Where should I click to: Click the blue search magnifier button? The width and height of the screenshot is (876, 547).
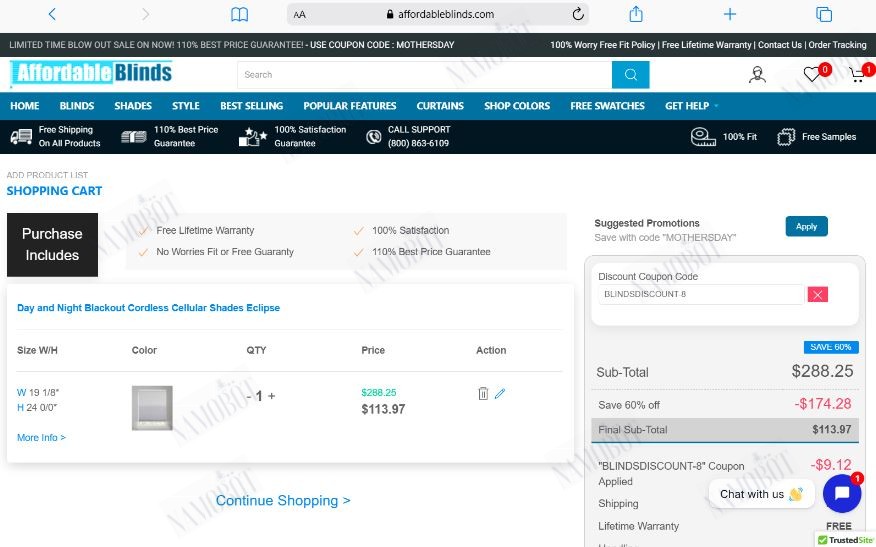631,74
